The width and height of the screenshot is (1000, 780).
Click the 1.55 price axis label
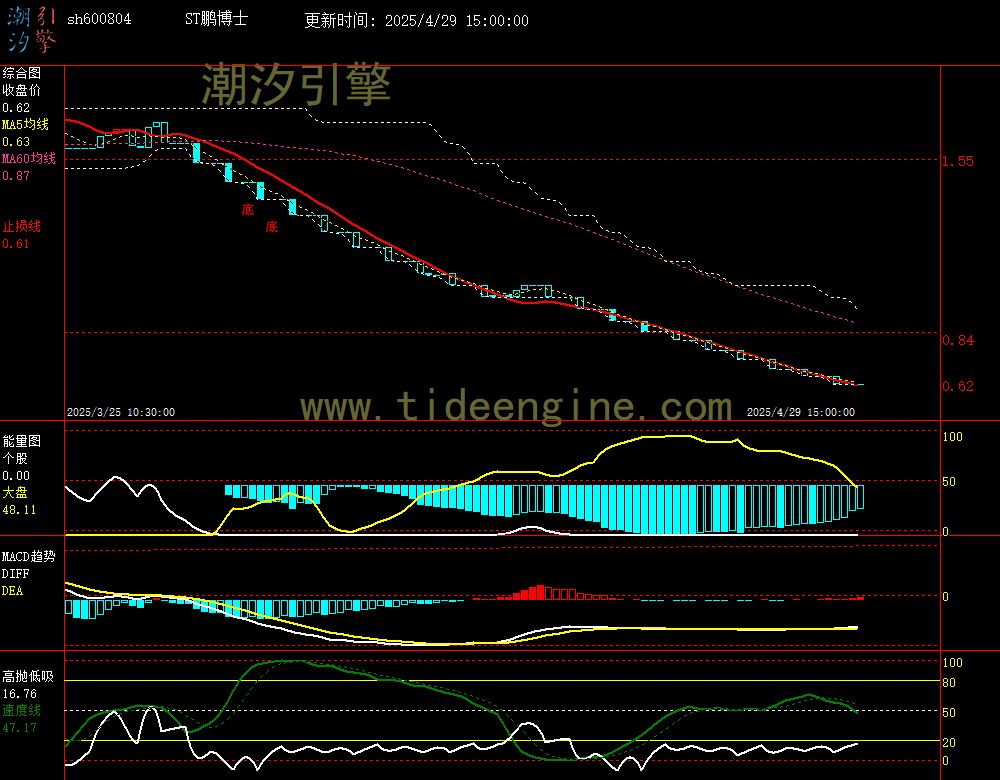click(958, 161)
